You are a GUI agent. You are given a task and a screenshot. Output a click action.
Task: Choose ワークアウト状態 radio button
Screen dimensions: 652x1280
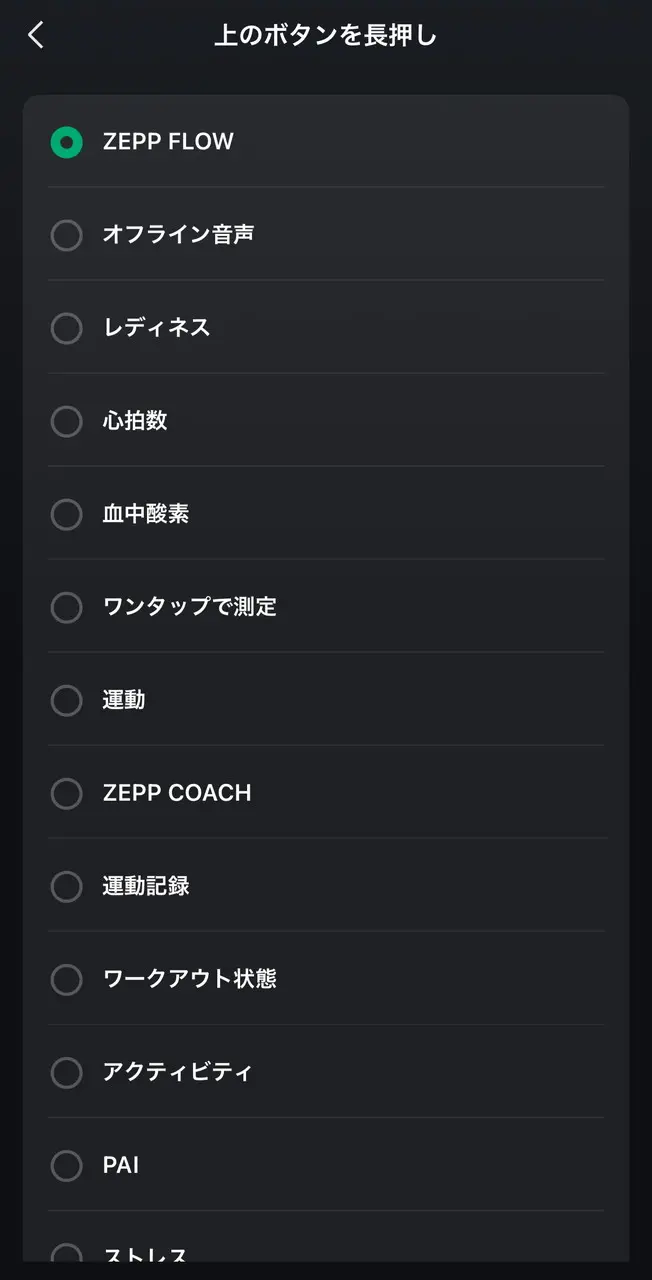pyautogui.click(x=66, y=979)
